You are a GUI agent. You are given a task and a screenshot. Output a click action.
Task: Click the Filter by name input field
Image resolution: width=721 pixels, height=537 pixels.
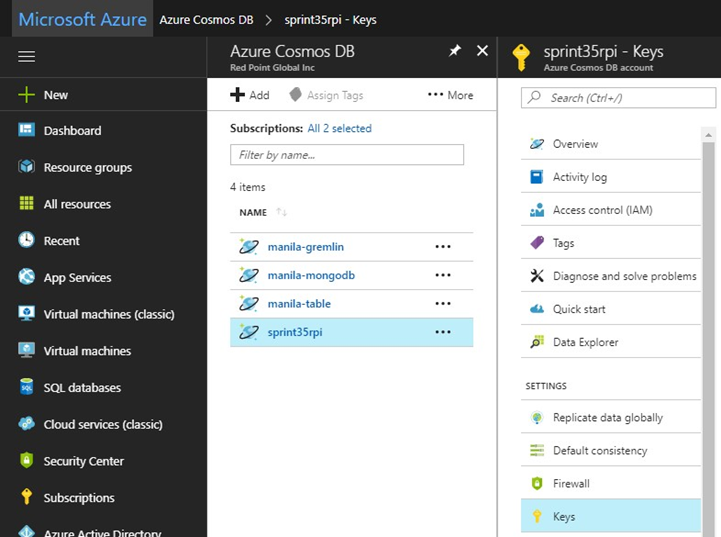pyautogui.click(x=347, y=155)
